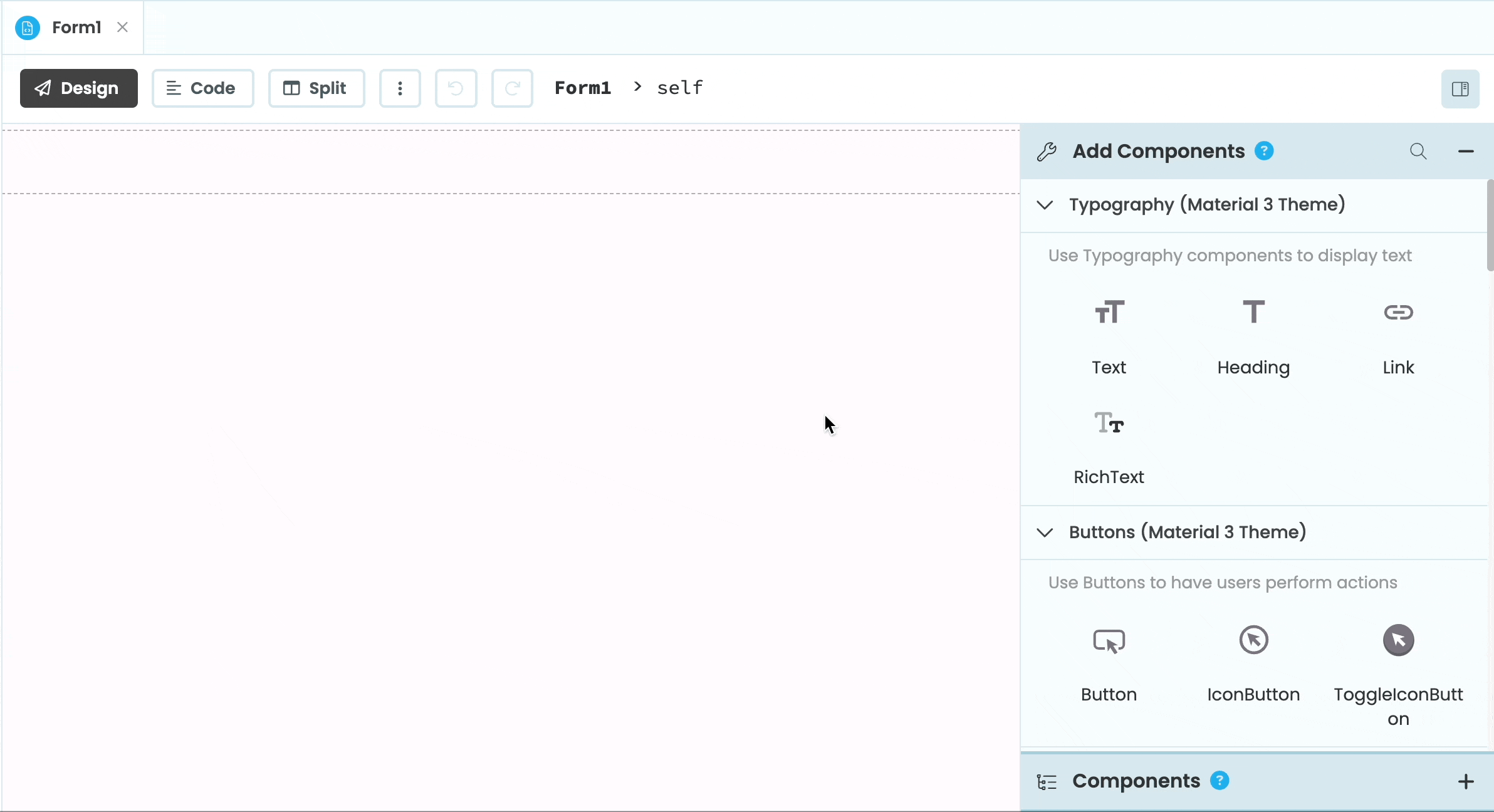Switch to Code view
Image resolution: width=1494 pixels, height=812 pixels.
coord(203,88)
